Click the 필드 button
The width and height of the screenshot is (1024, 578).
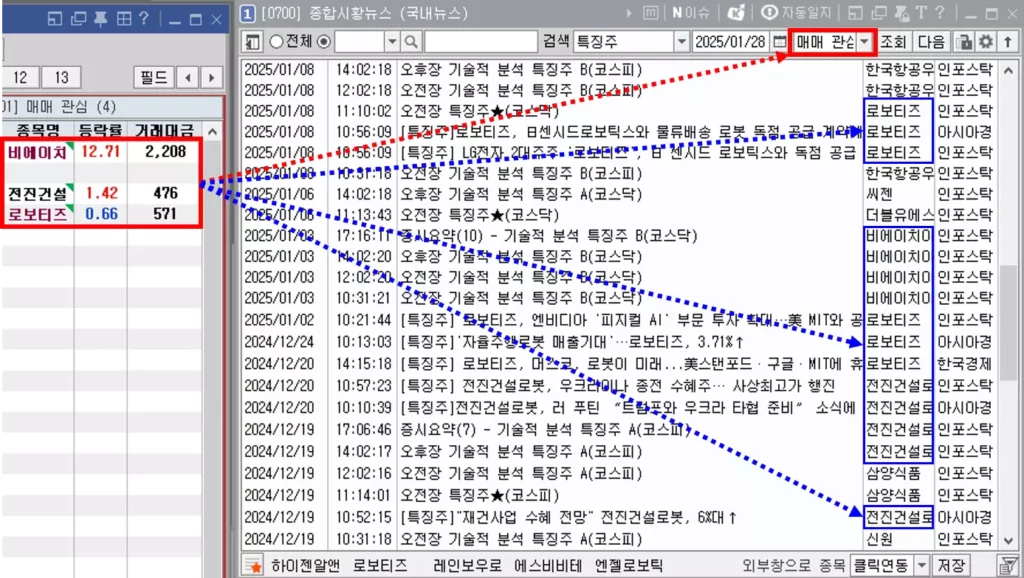coord(154,78)
